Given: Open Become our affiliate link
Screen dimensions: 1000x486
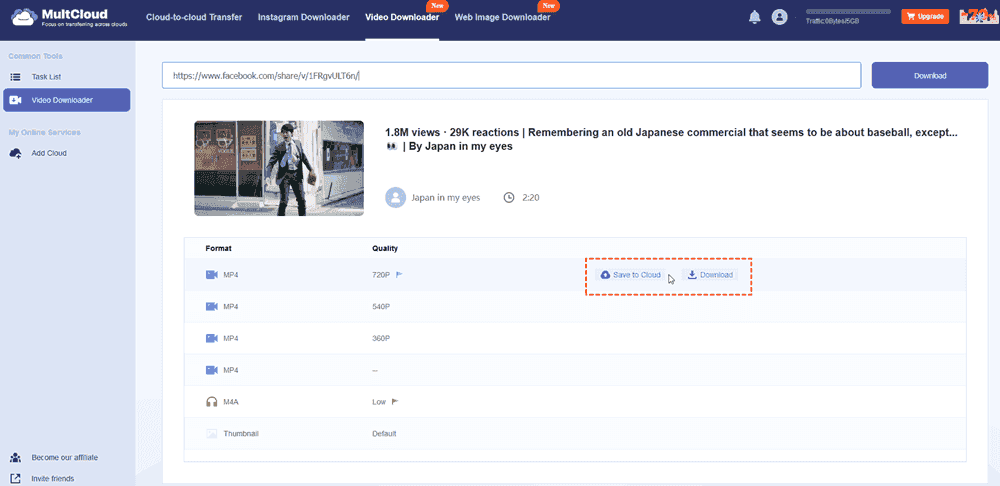Looking at the screenshot, I should (65, 458).
